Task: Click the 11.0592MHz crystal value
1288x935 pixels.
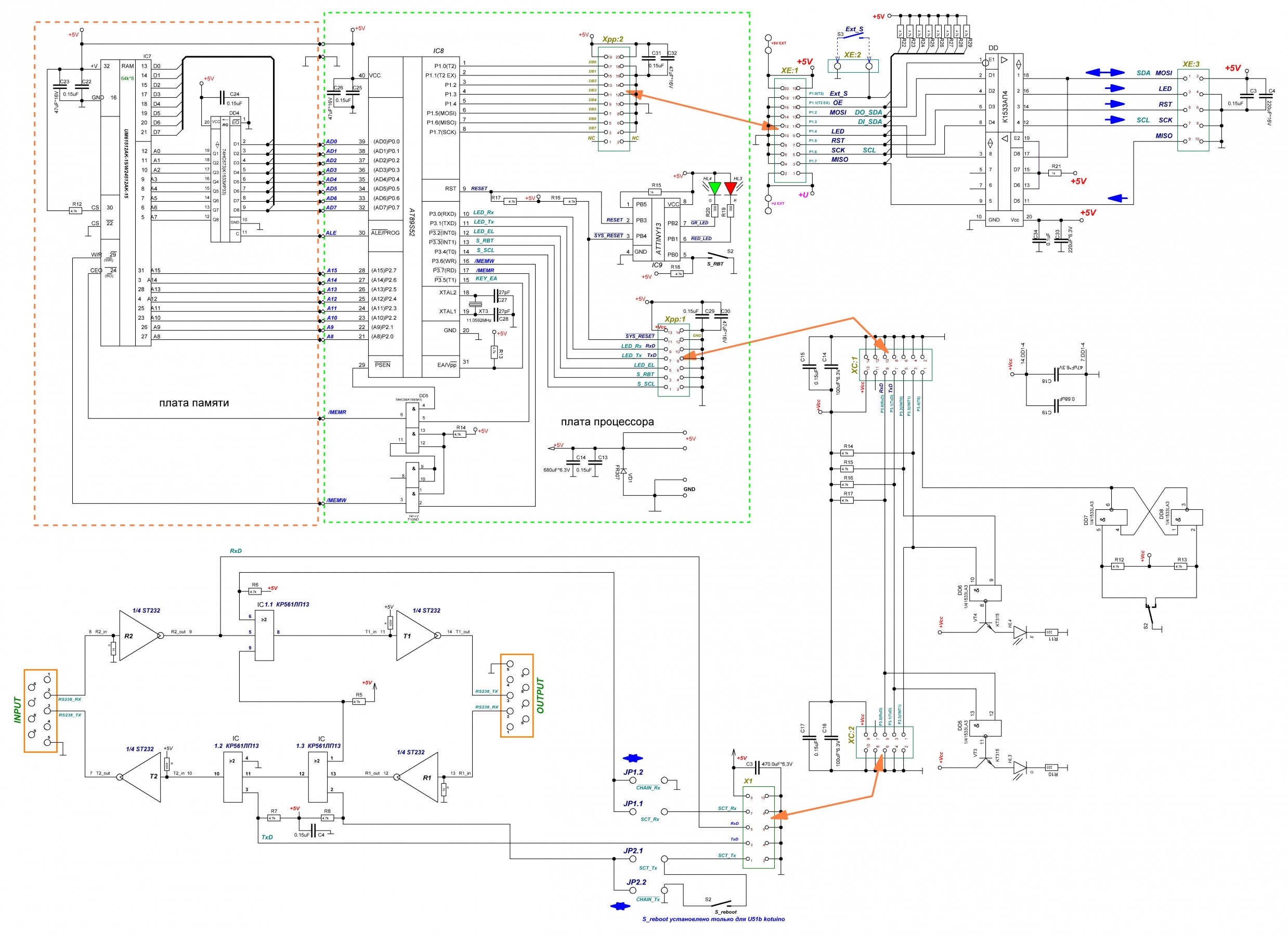Action: (479, 320)
